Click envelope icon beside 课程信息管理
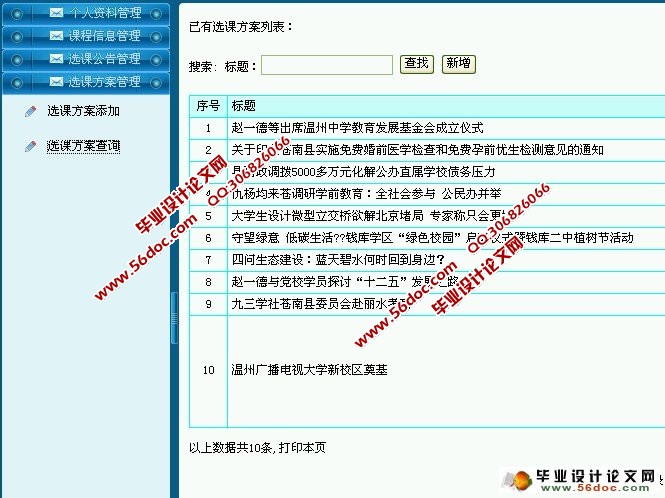Viewport: 665px width, 498px height. click(x=56, y=36)
